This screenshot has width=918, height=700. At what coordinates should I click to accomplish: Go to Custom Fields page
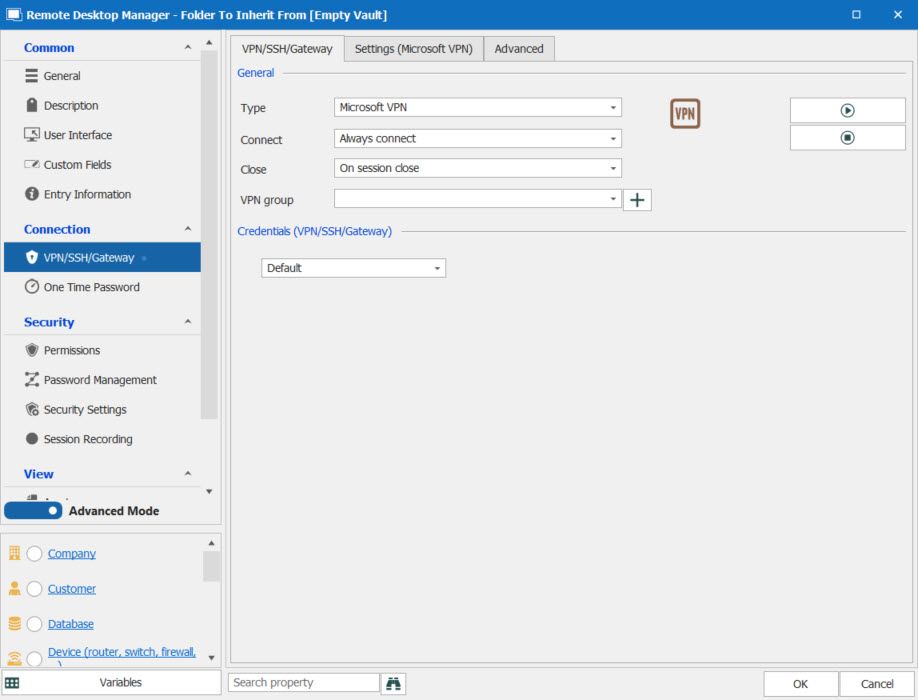77,165
